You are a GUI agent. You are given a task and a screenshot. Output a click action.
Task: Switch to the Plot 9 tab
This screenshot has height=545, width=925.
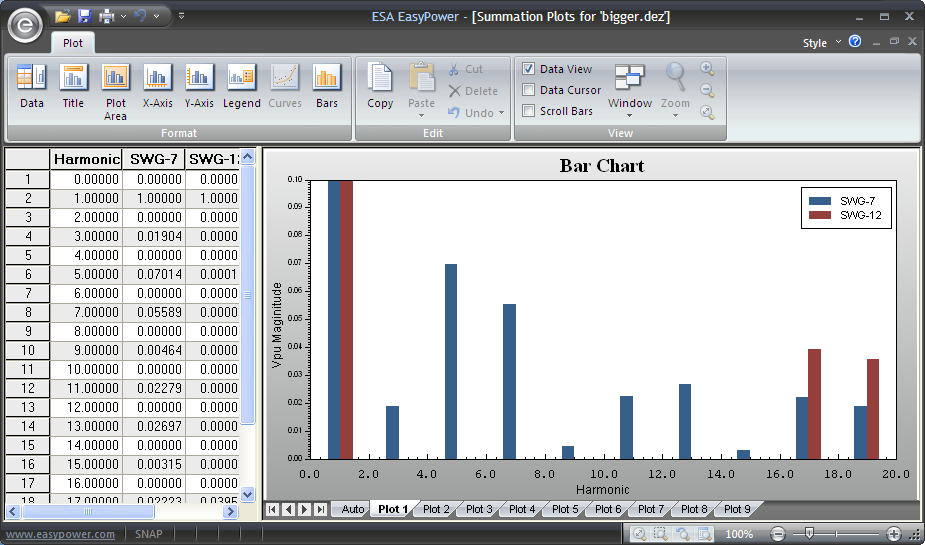[737, 509]
